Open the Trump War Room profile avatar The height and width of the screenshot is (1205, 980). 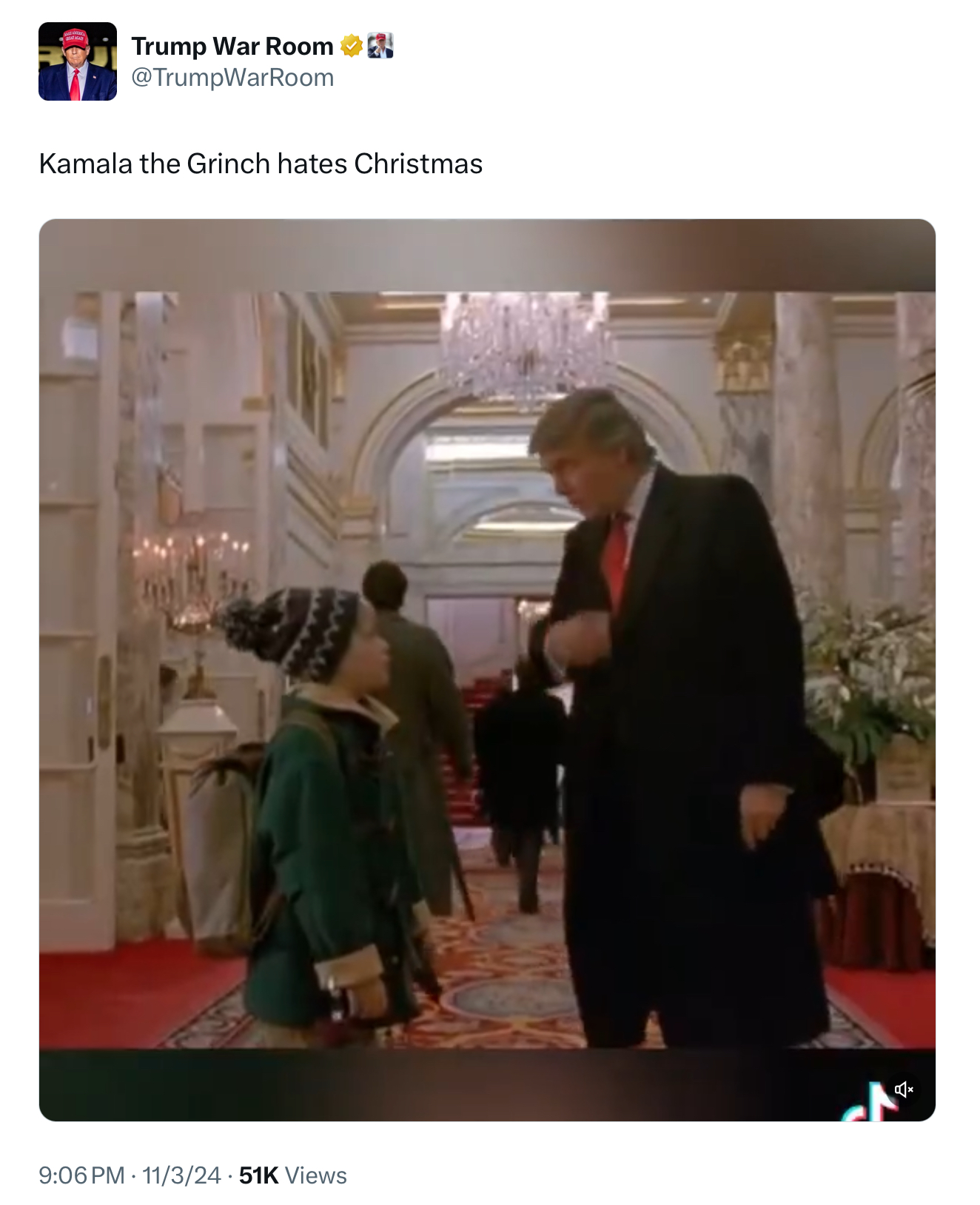[x=78, y=61]
